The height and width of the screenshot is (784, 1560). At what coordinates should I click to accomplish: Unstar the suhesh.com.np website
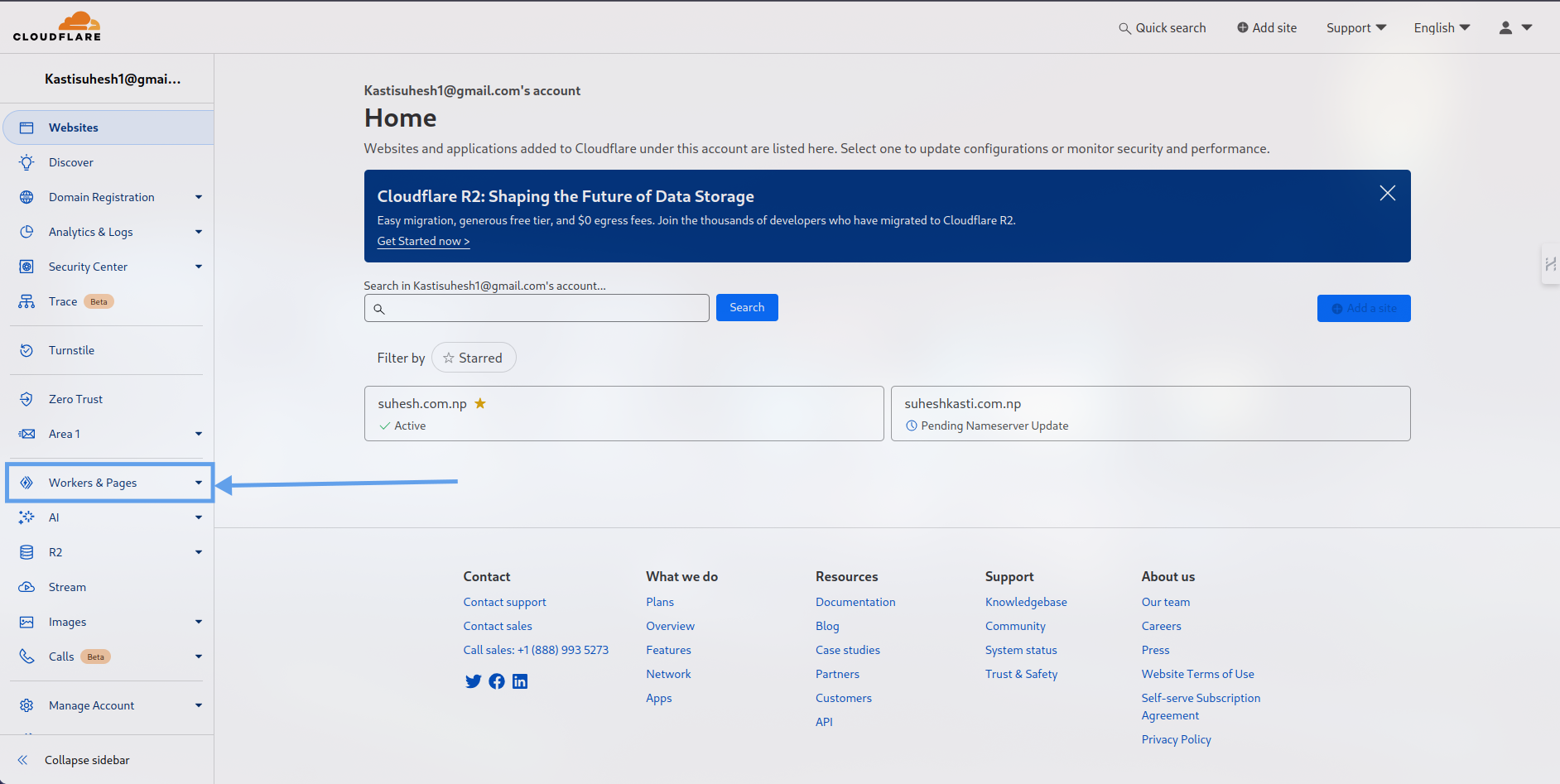click(x=480, y=403)
